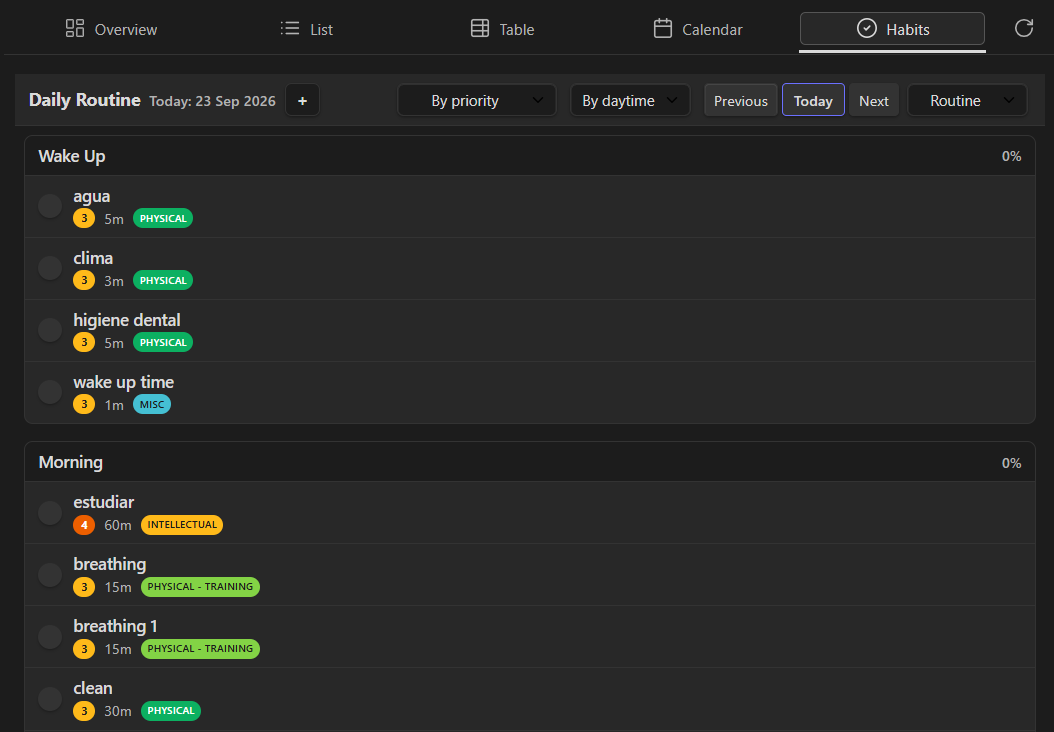Viewport: 1054px width, 732px height.
Task: Click the clean habit title
Action: click(93, 688)
